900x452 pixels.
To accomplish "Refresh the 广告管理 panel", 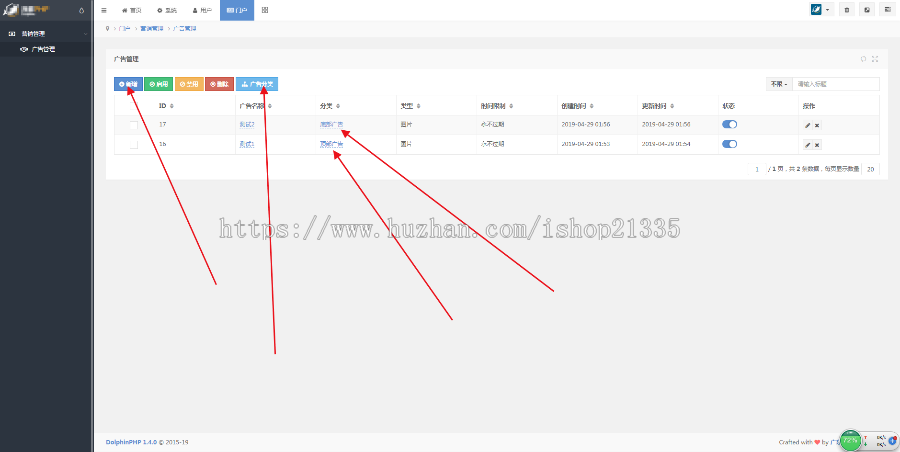I will (863, 59).
